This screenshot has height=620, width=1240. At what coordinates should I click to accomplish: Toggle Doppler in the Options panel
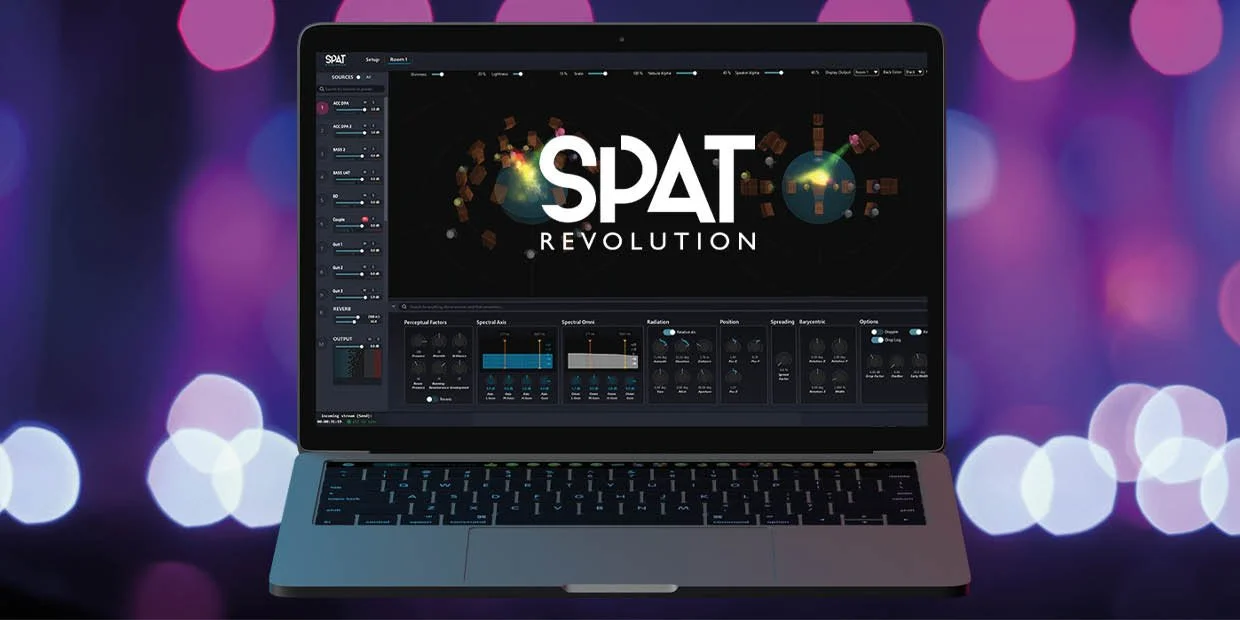[875, 330]
